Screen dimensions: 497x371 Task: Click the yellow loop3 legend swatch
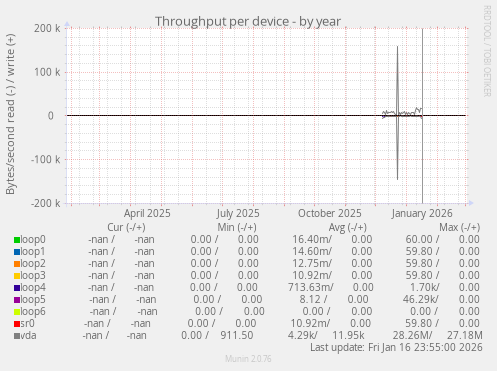tap(17, 276)
